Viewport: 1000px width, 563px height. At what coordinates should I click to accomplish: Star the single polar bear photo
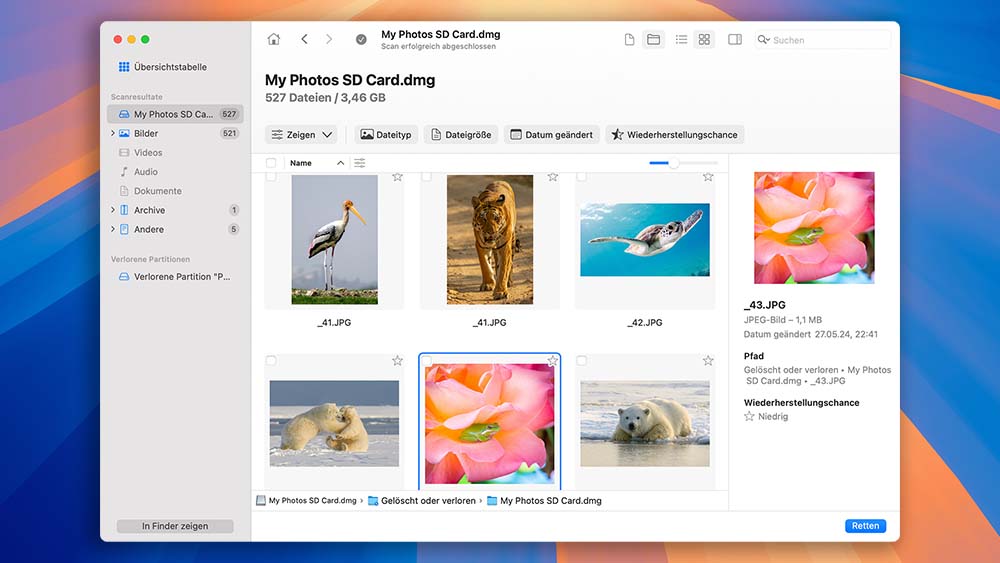(x=708, y=361)
